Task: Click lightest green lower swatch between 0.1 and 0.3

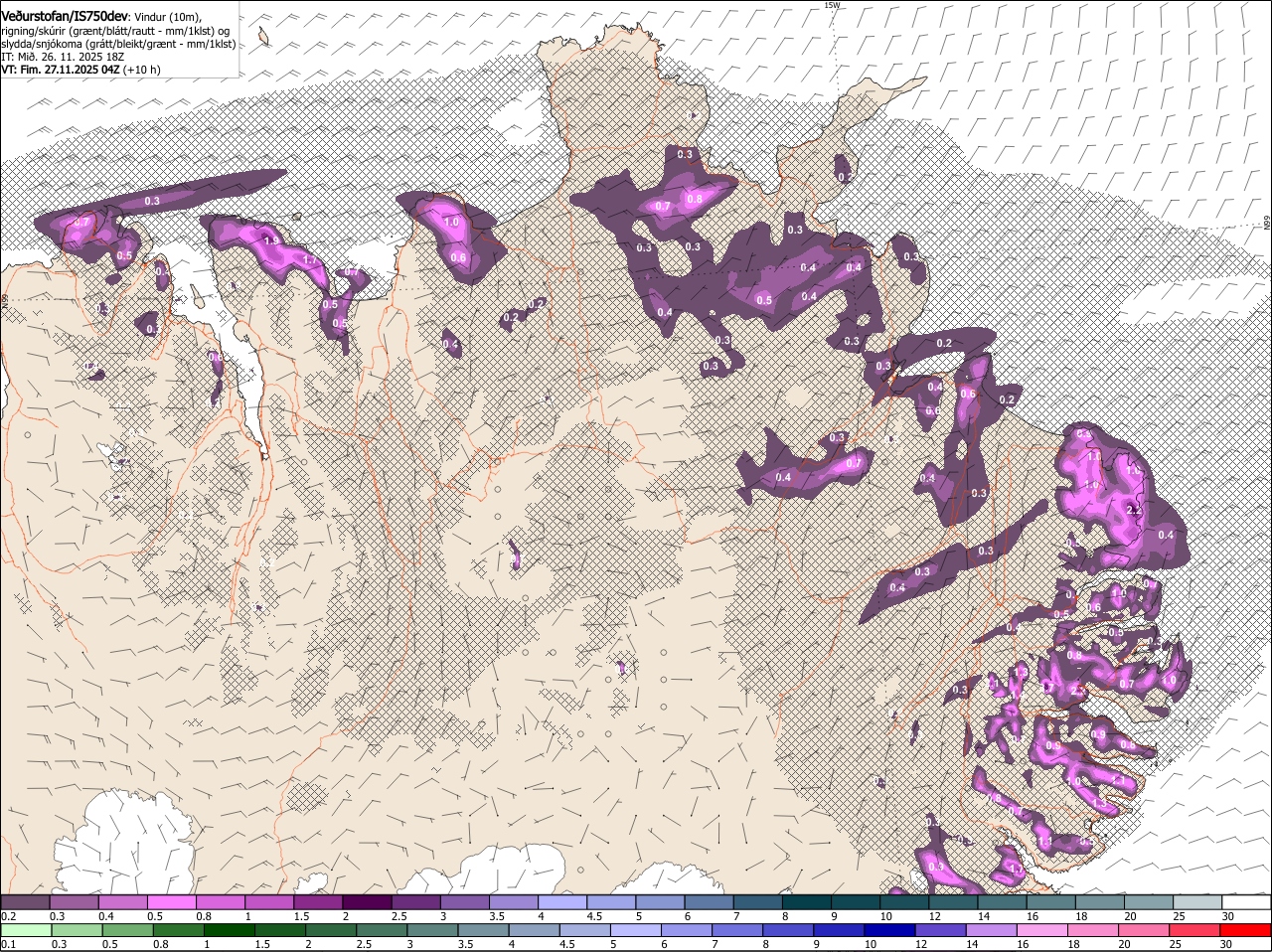Action: click(25, 930)
